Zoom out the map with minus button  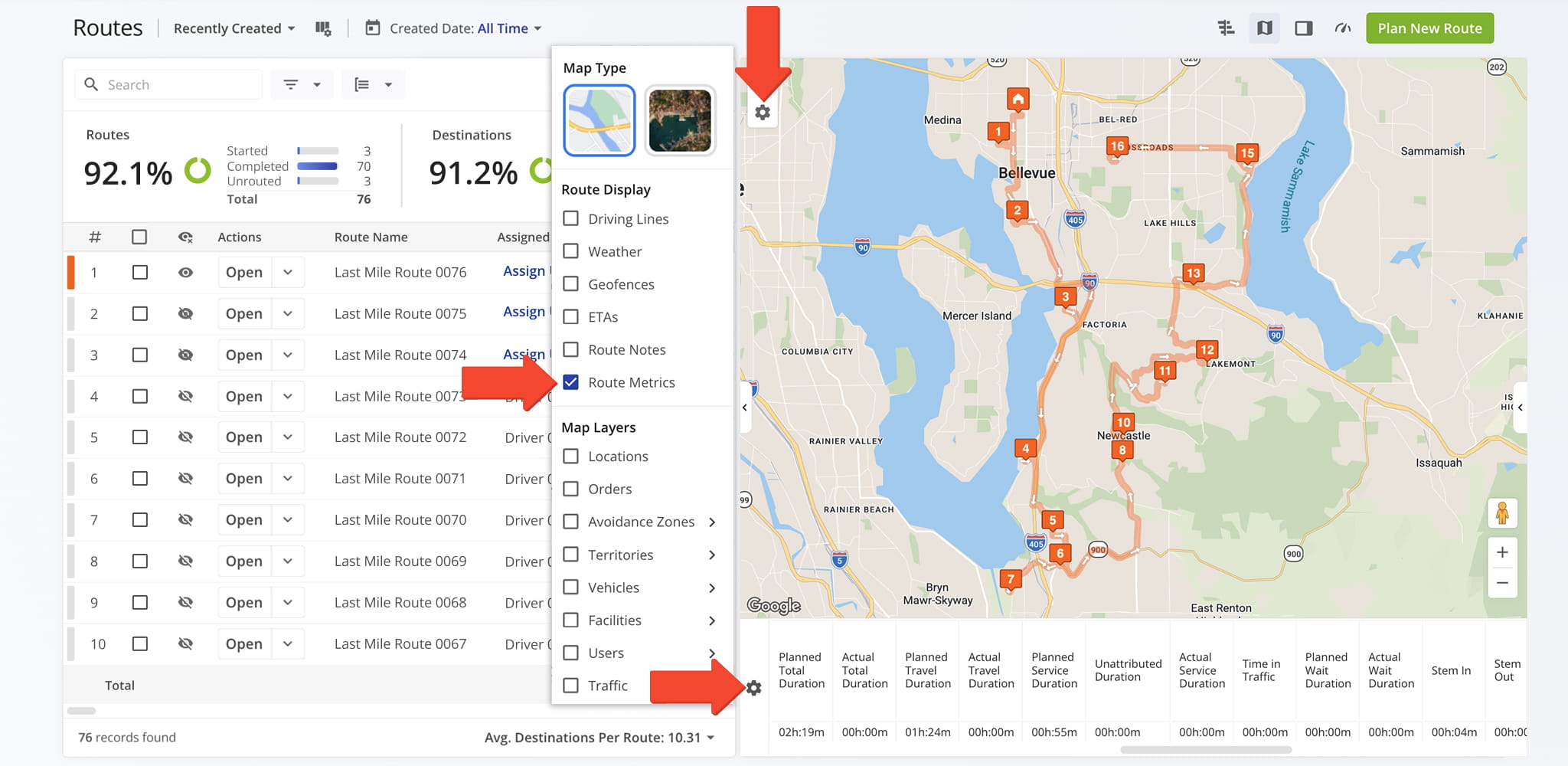1502,583
